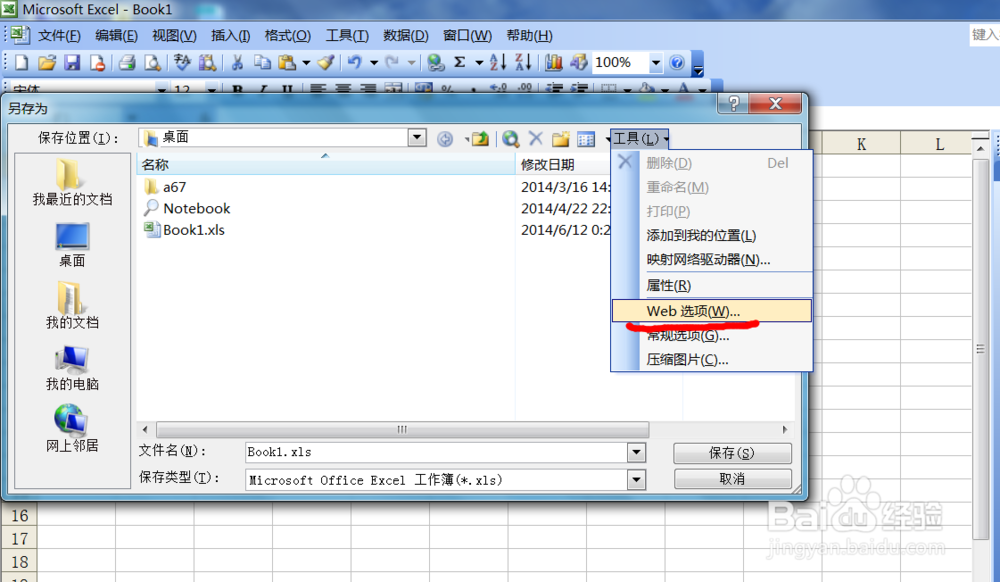Select 常规选项 from the tools menu
Image resolution: width=1000 pixels, height=582 pixels.
(688, 335)
